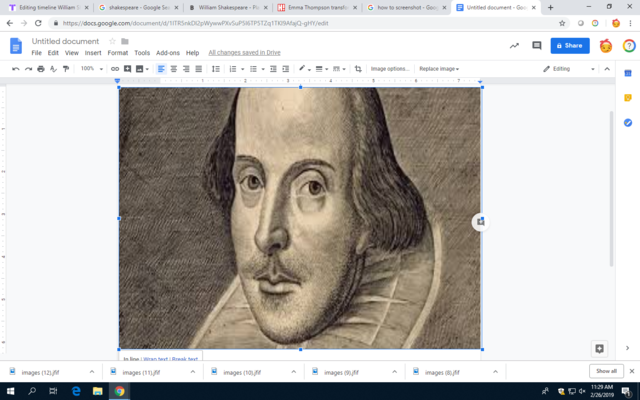This screenshot has height=400, width=640.
Task: Open border color pencil menu
Action: [304, 69]
